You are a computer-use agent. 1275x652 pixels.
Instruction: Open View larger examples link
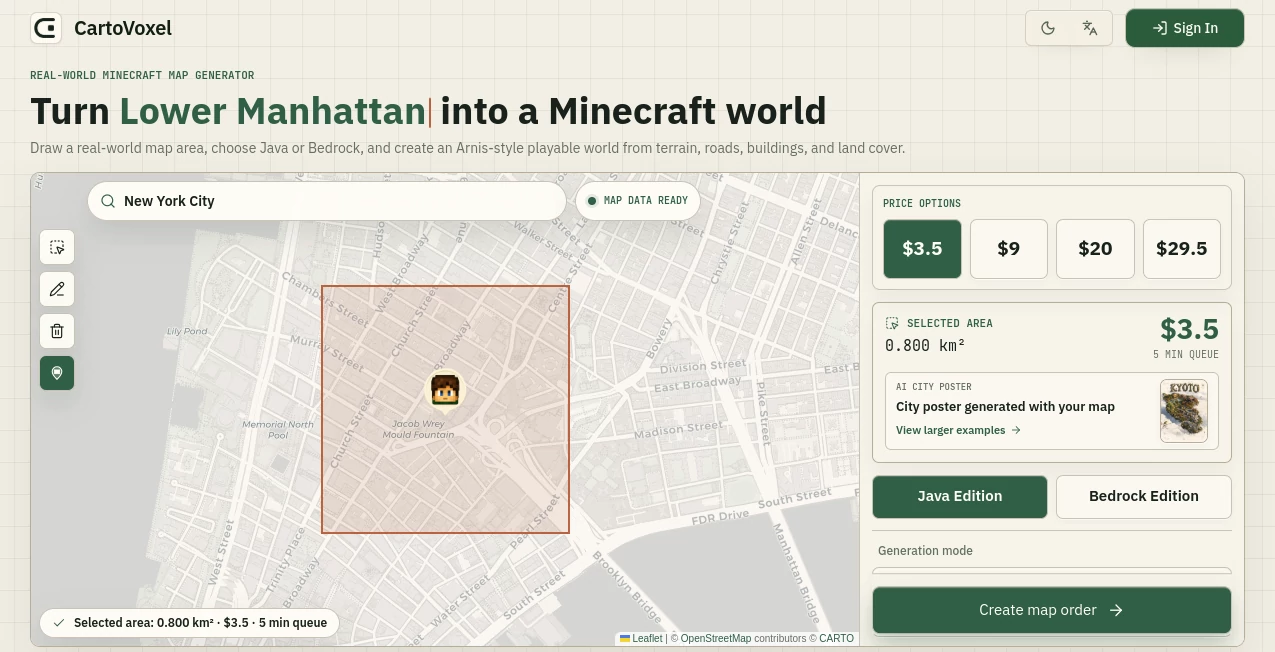click(x=958, y=430)
